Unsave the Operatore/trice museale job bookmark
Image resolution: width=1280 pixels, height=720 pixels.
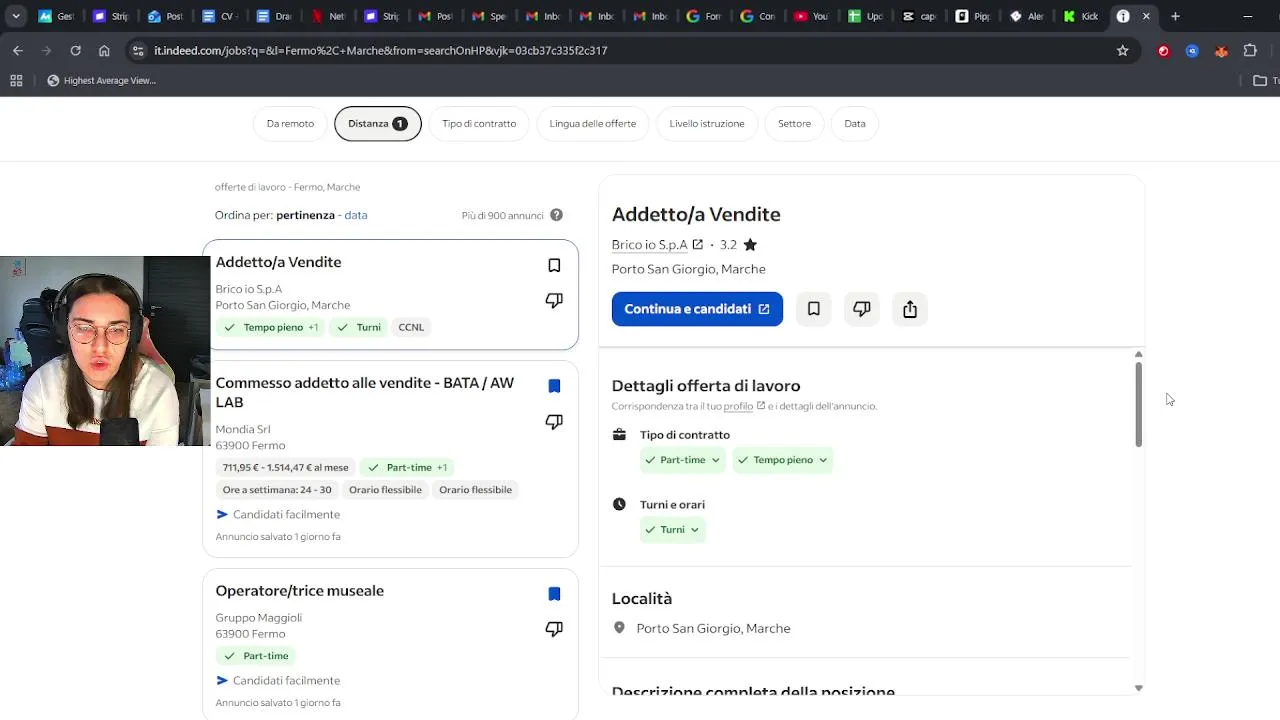pos(554,594)
